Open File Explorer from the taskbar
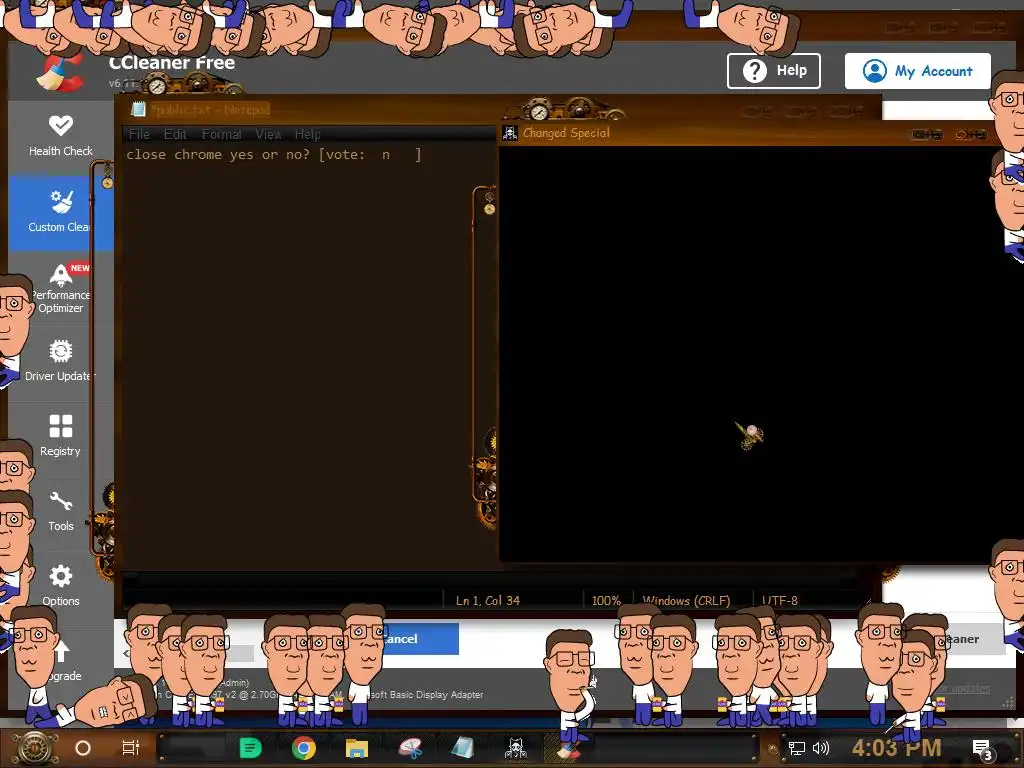The image size is (1024, 768). point(357,748)
